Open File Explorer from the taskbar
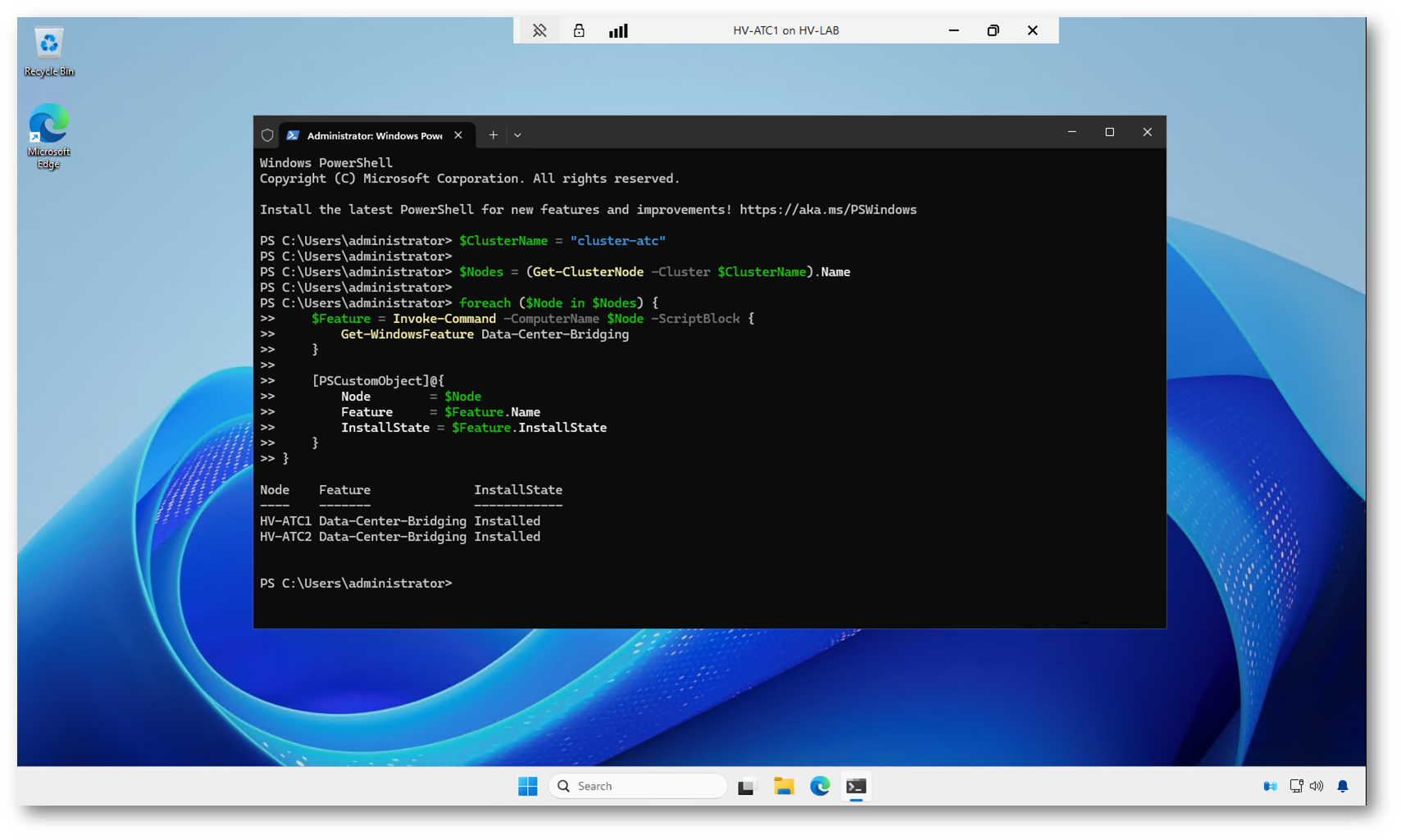The width and height of the screenshot is (1401, 840). (x=784, y=786)
